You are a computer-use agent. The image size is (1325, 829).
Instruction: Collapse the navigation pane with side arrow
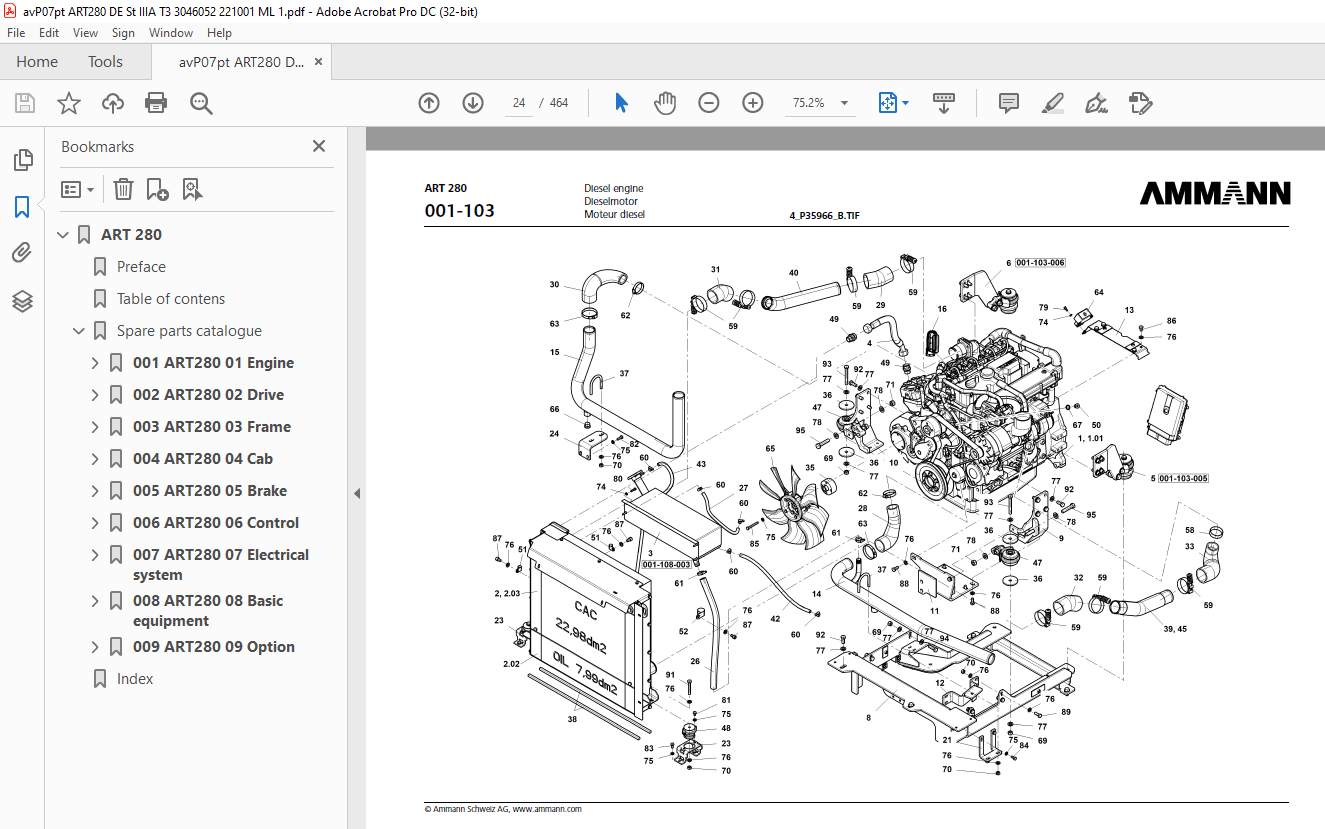point(357,493)
